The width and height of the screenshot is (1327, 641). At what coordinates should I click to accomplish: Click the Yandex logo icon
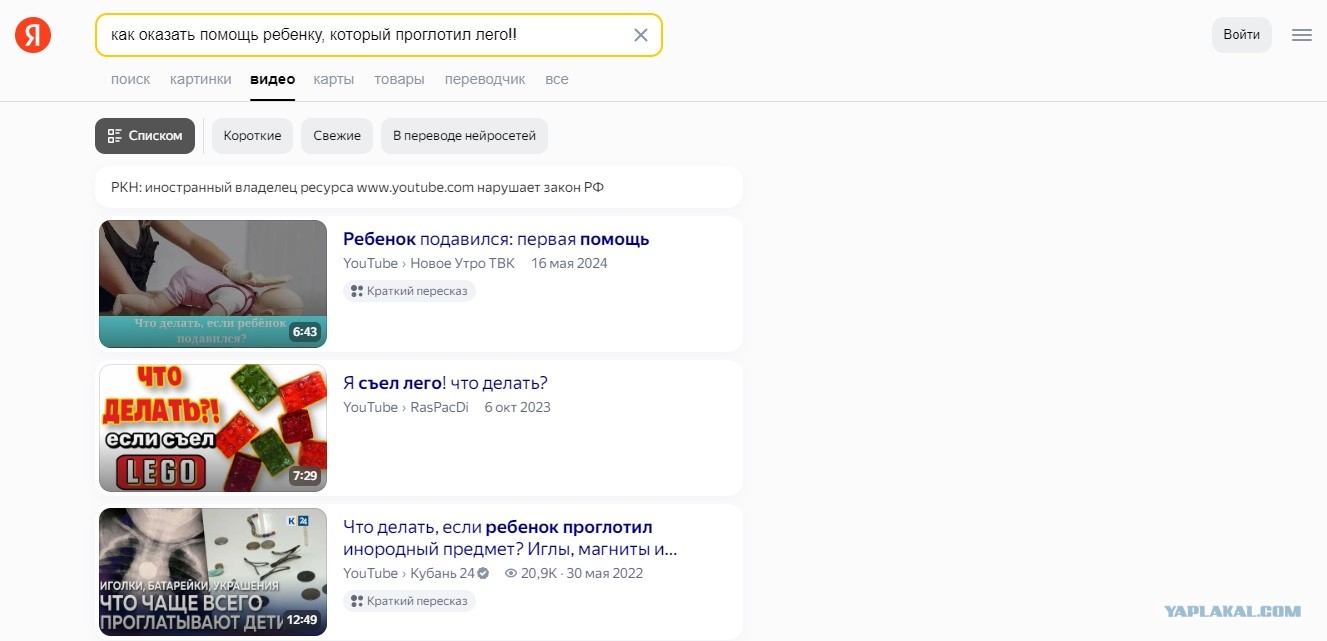[x=33, y=35]
